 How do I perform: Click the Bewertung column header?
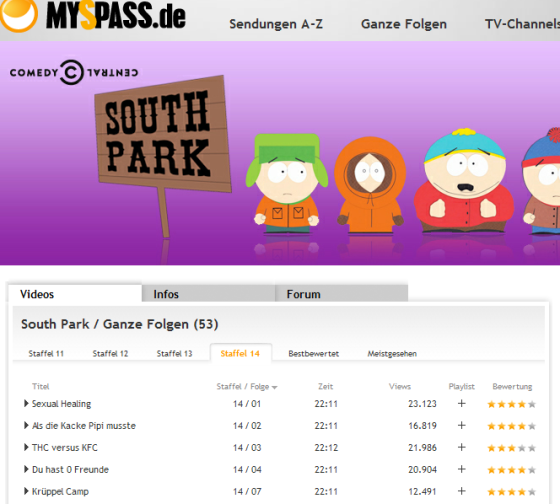(512, 386)
